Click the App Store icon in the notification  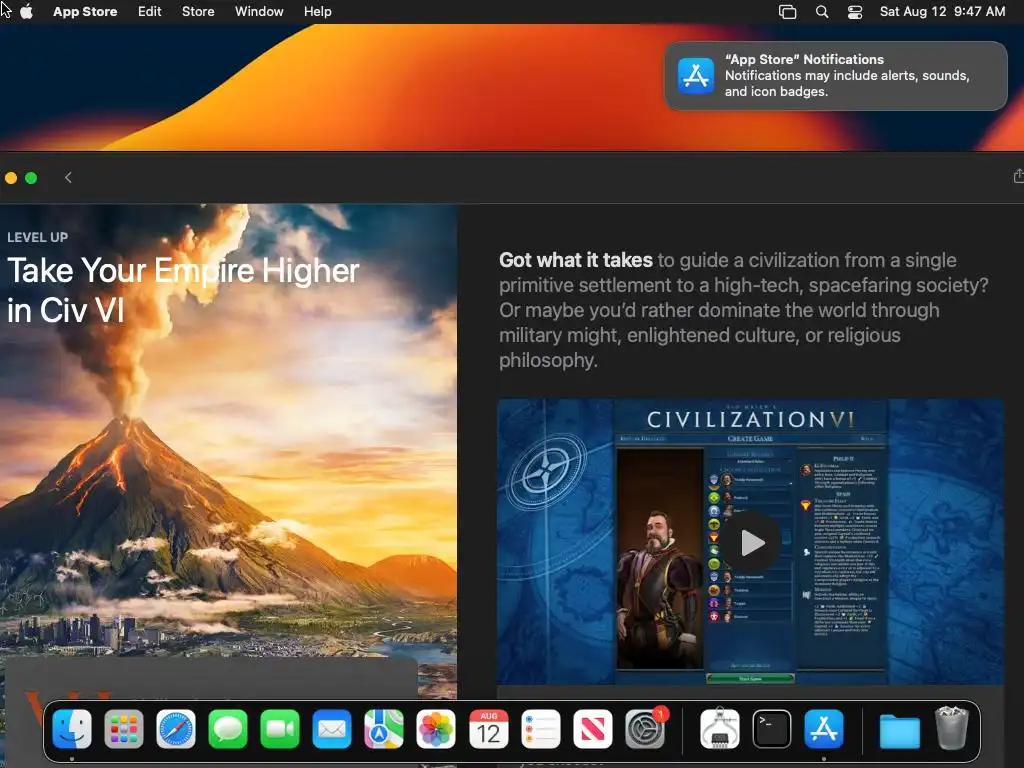[x=696, y=76]
